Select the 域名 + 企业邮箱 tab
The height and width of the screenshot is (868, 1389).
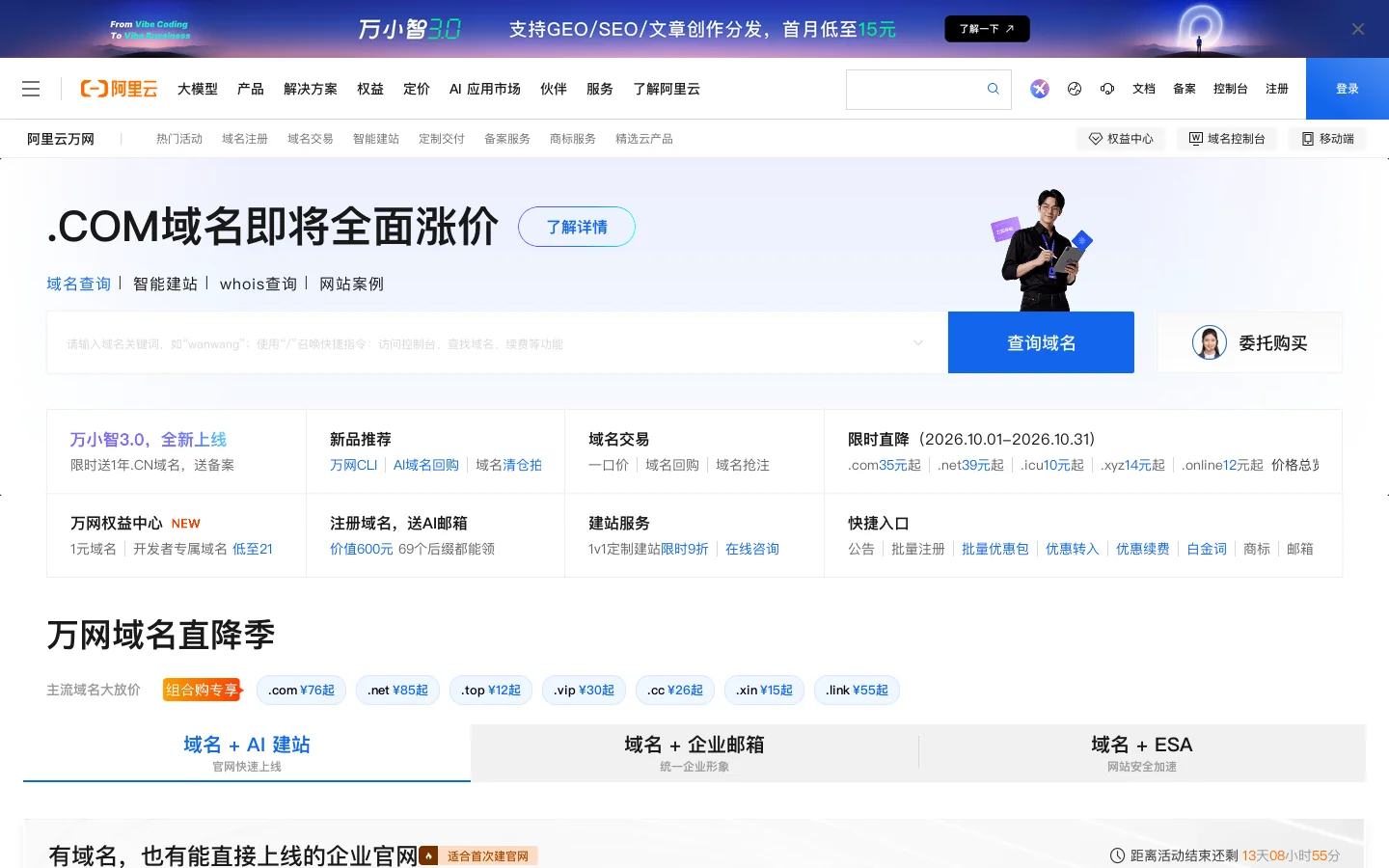(694, 753)
